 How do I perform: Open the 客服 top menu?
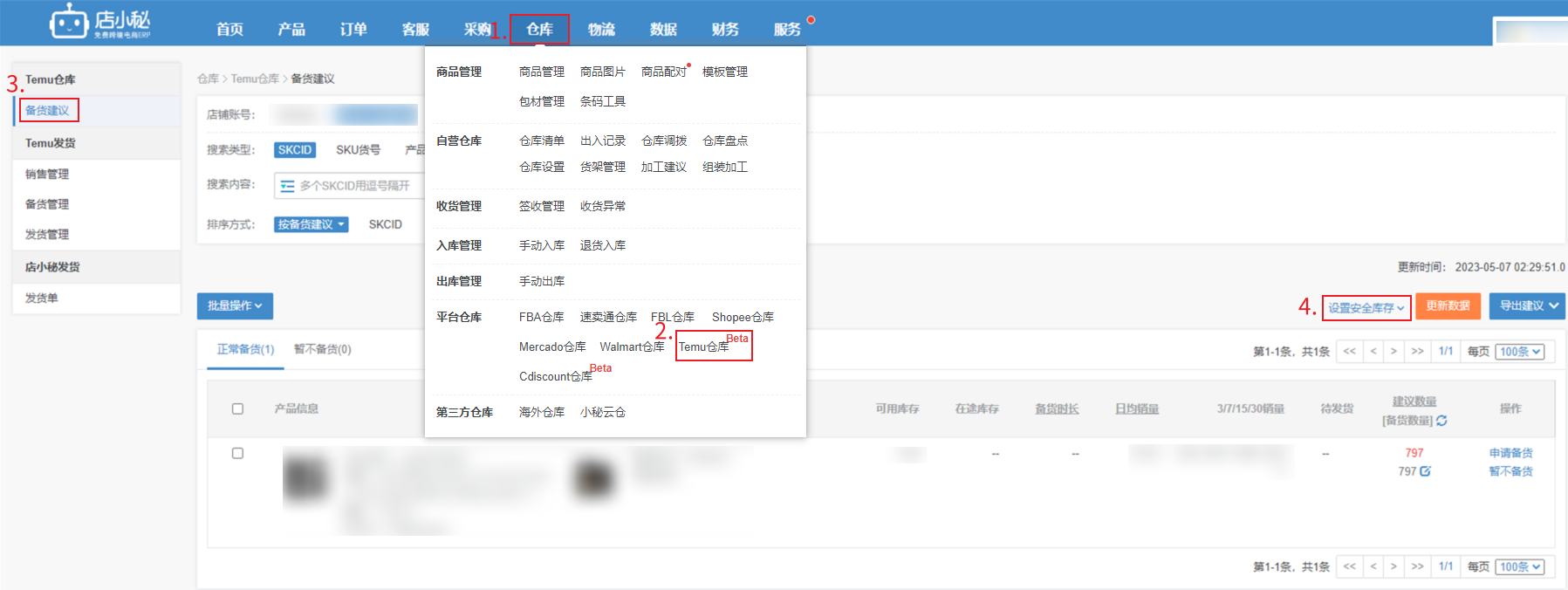pos(415,30)
